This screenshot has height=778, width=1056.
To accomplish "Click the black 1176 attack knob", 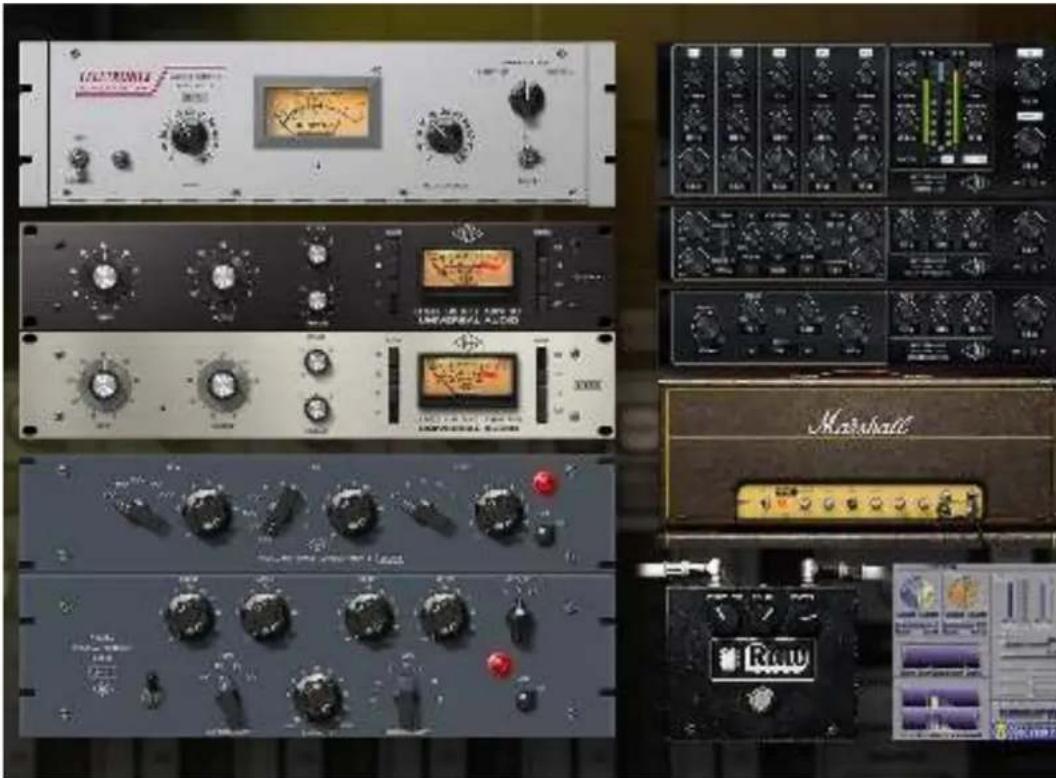I will point(317,255).
